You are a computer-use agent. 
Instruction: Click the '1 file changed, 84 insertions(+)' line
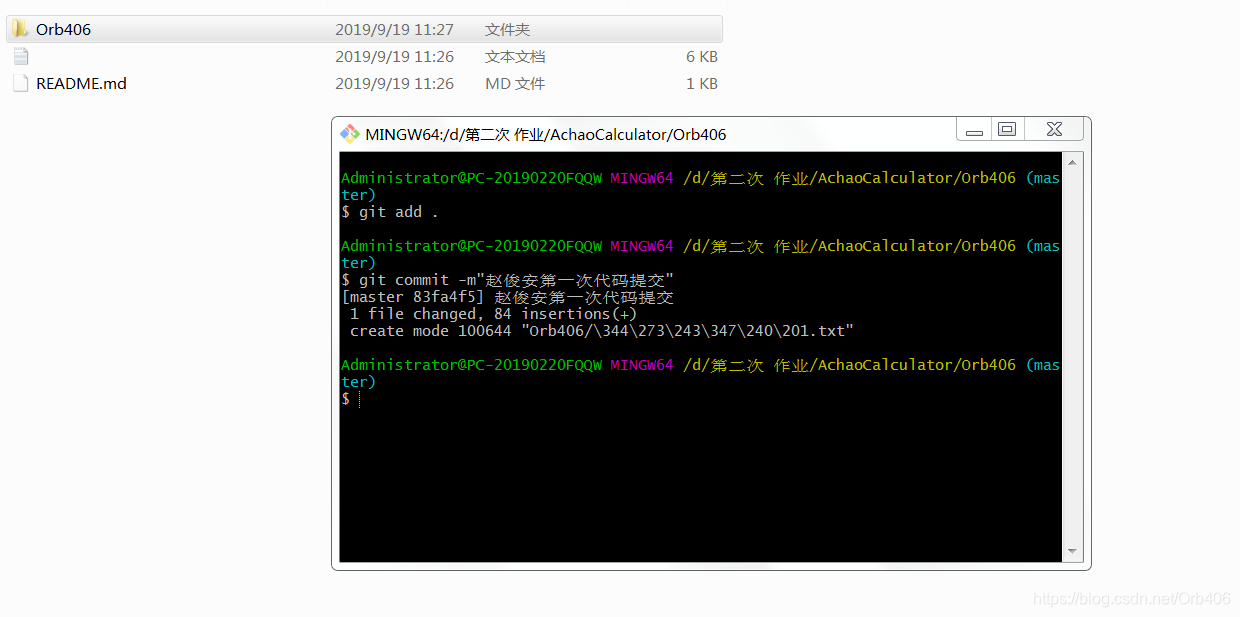pyautogui.click(x=493, y=314)
